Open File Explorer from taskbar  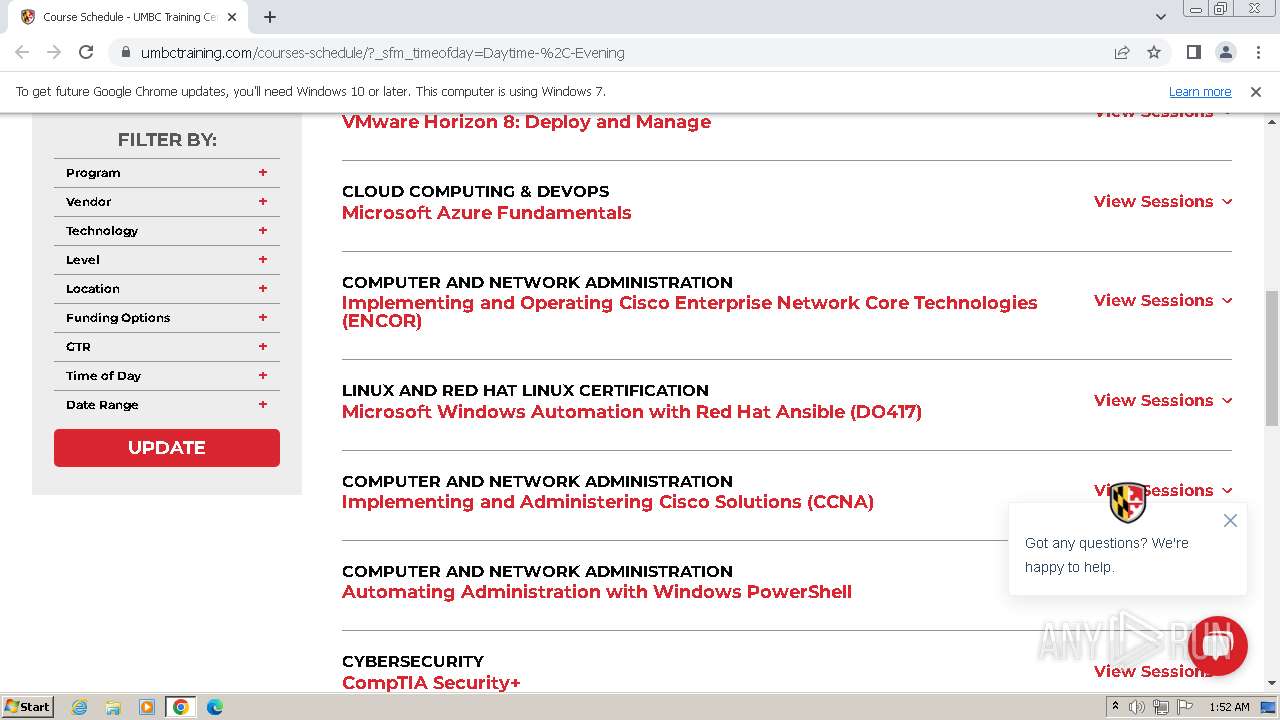click(x=113, y=707)
